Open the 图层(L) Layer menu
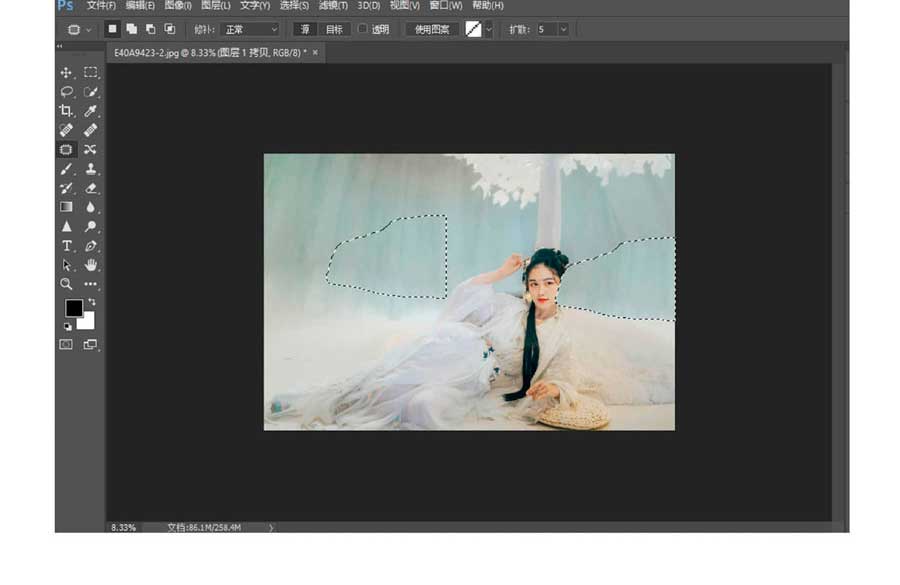 point(215,6)
